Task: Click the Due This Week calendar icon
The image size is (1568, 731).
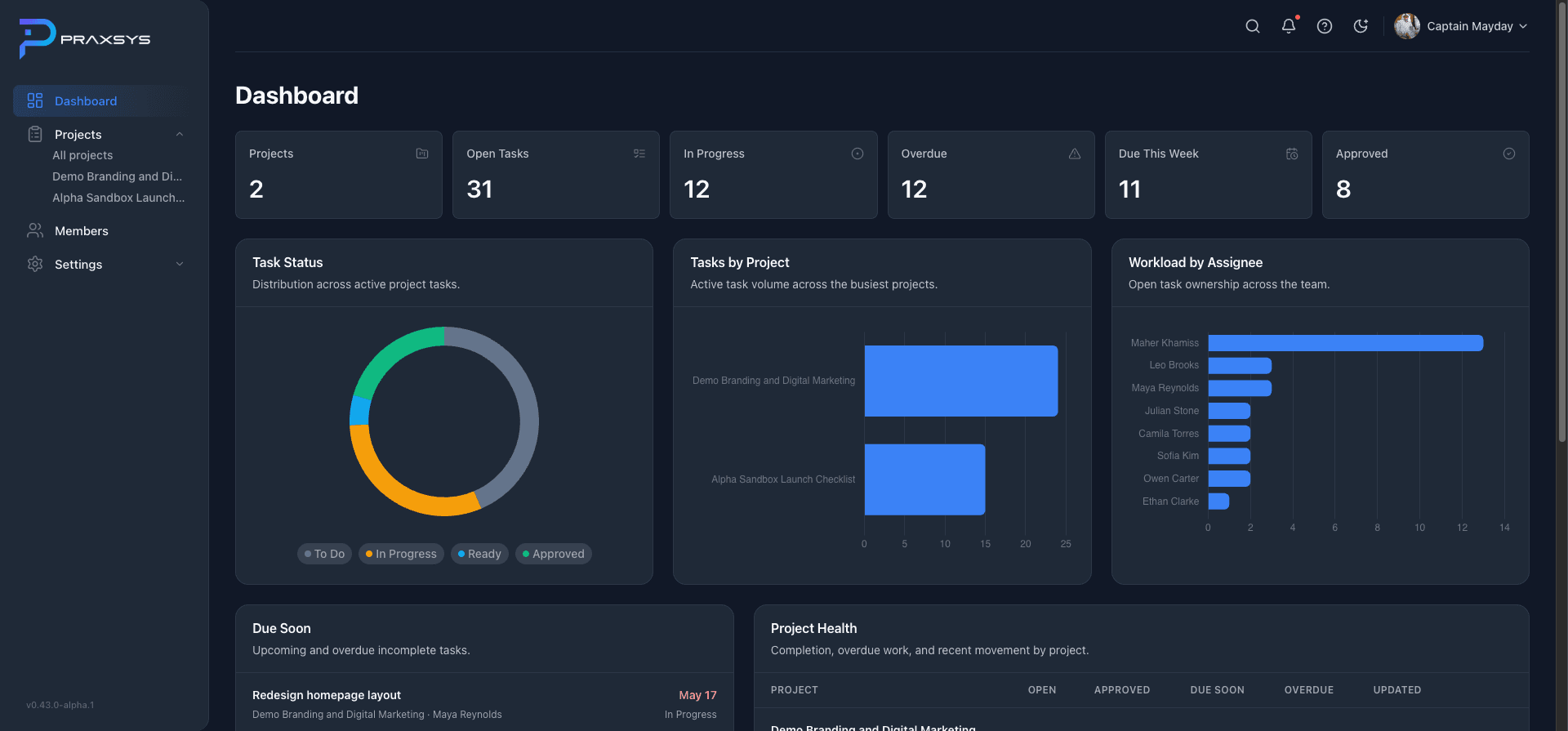Action: point(1292,154)
